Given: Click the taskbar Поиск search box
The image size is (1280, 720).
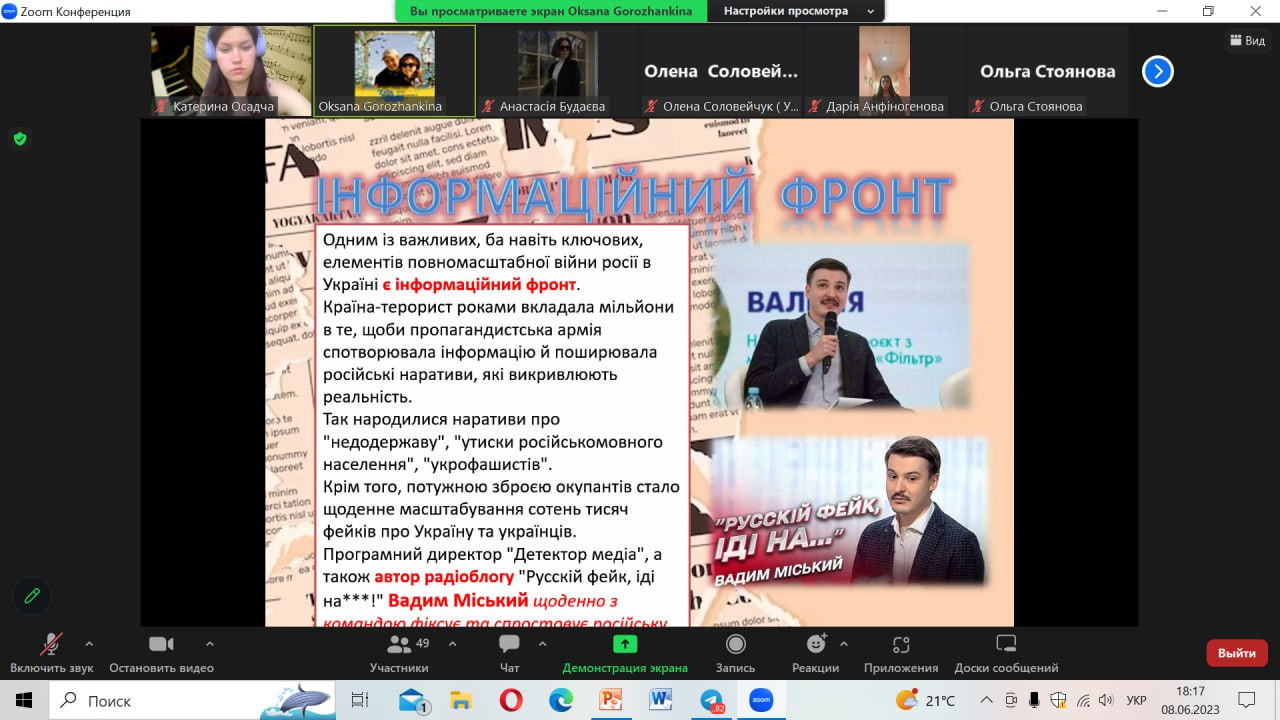Looking at the screenshot, I should click(x=192, y=700).
